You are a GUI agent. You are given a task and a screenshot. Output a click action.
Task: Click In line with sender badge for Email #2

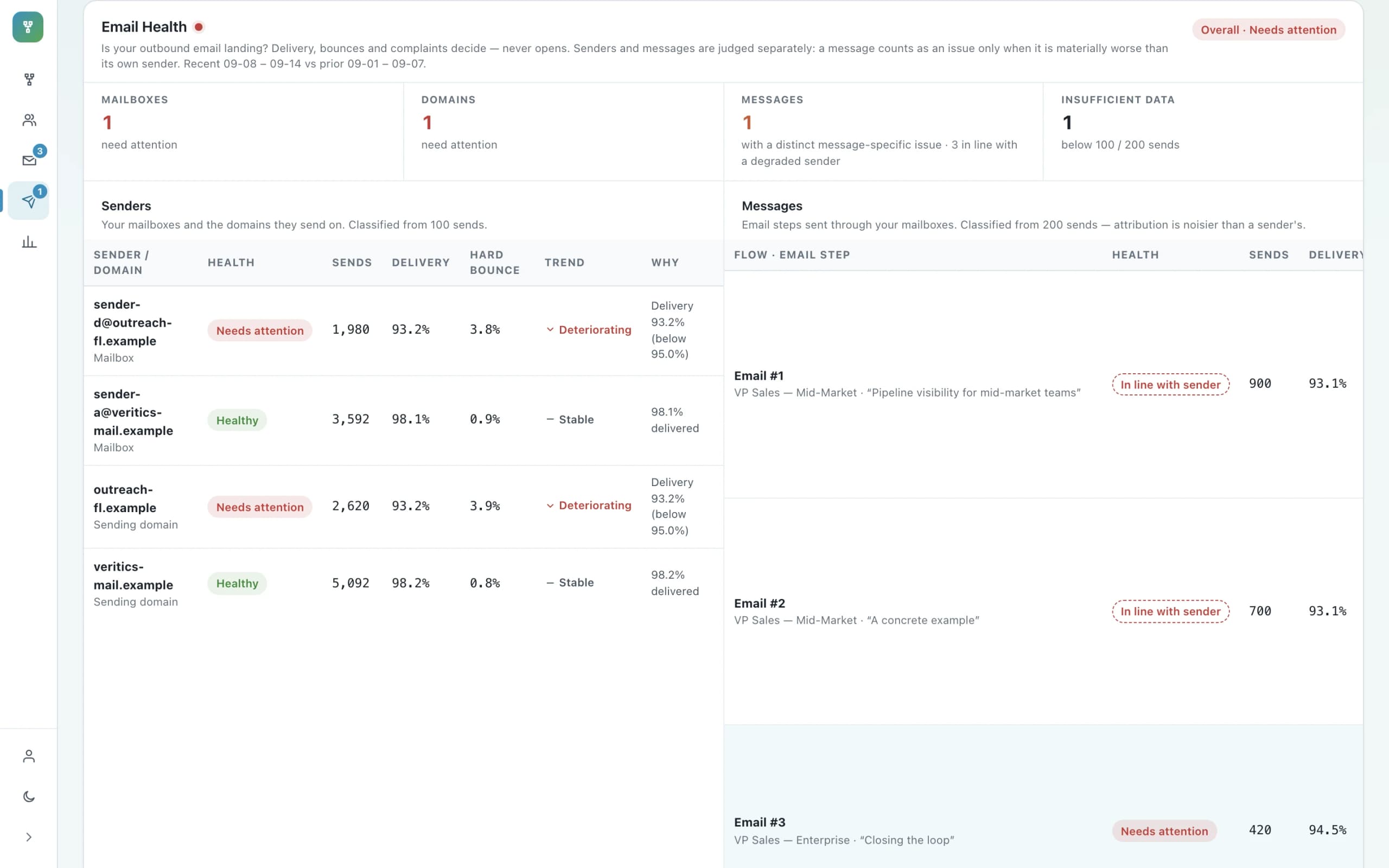[x=1170, y=611]
